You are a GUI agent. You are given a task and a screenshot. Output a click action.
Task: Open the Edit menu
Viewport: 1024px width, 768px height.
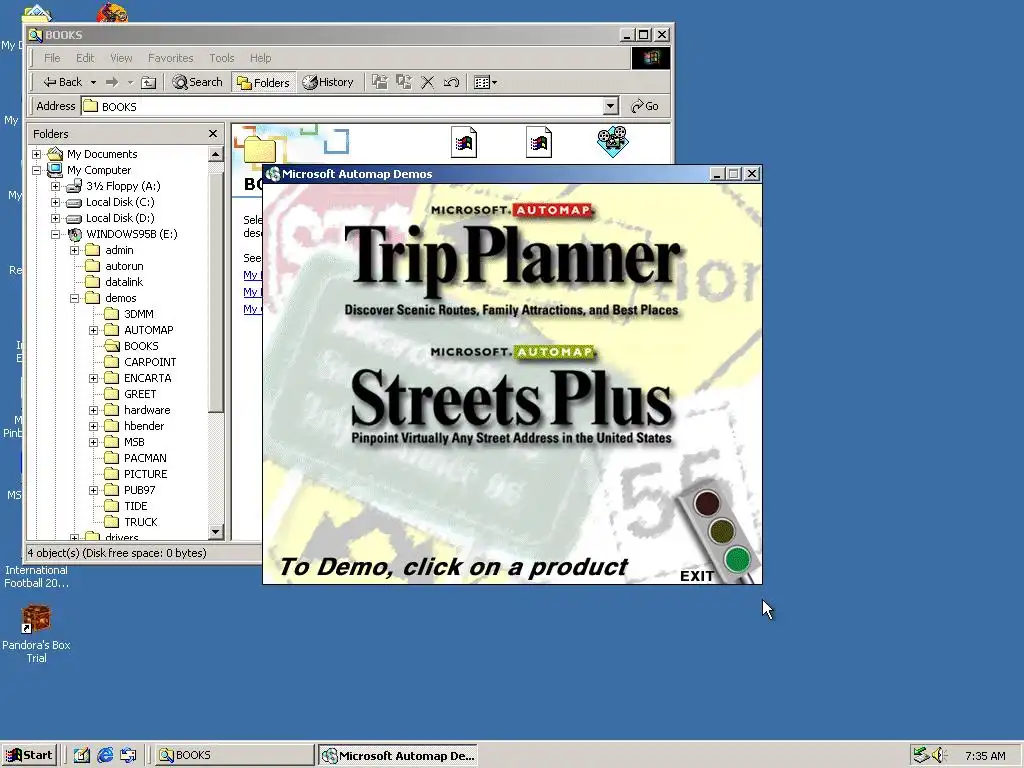[85, 58]
